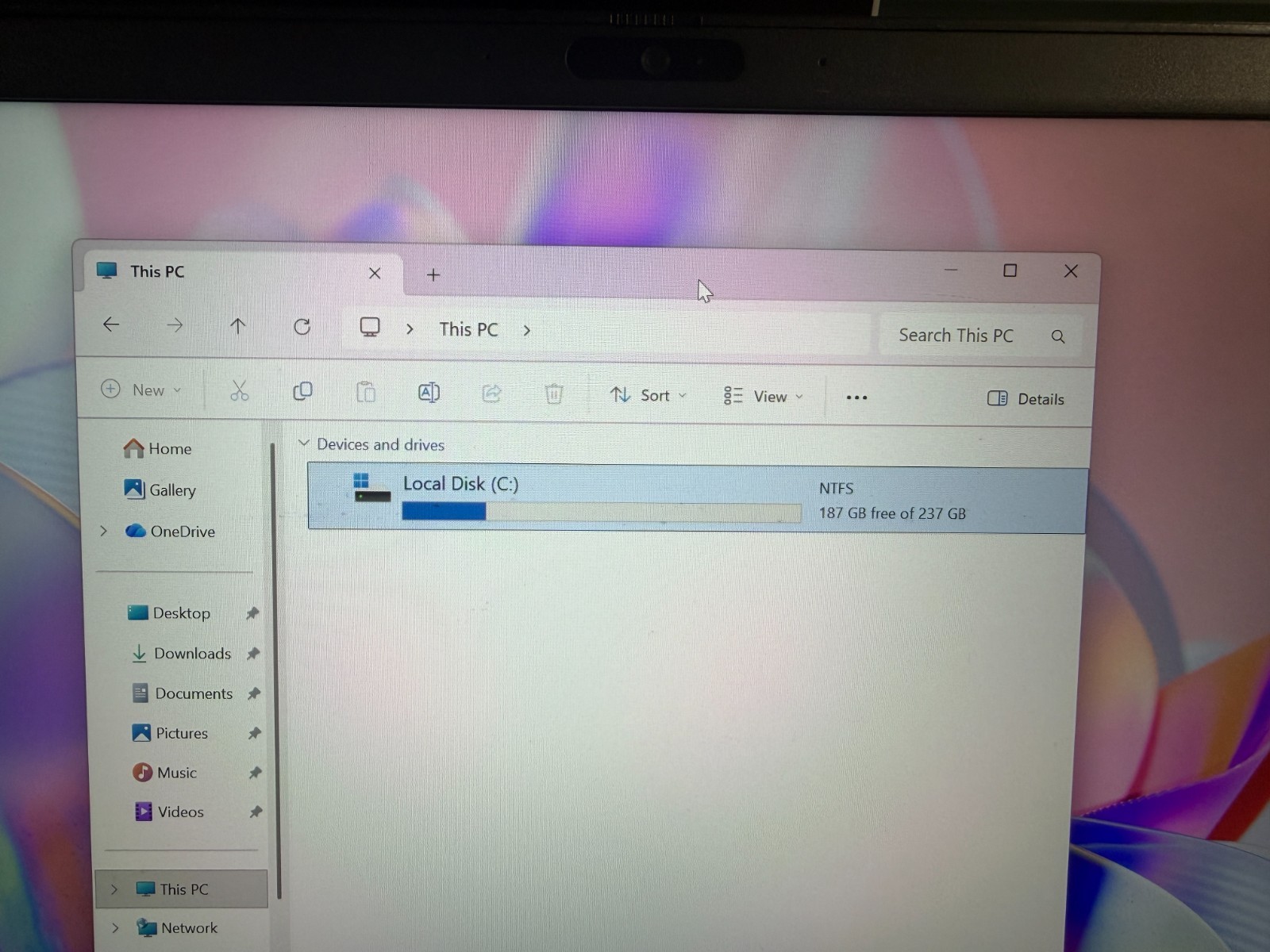The image size is (1270, 952).
Task: Open the pinned Documents folder
Action: [x=182, y=693]
